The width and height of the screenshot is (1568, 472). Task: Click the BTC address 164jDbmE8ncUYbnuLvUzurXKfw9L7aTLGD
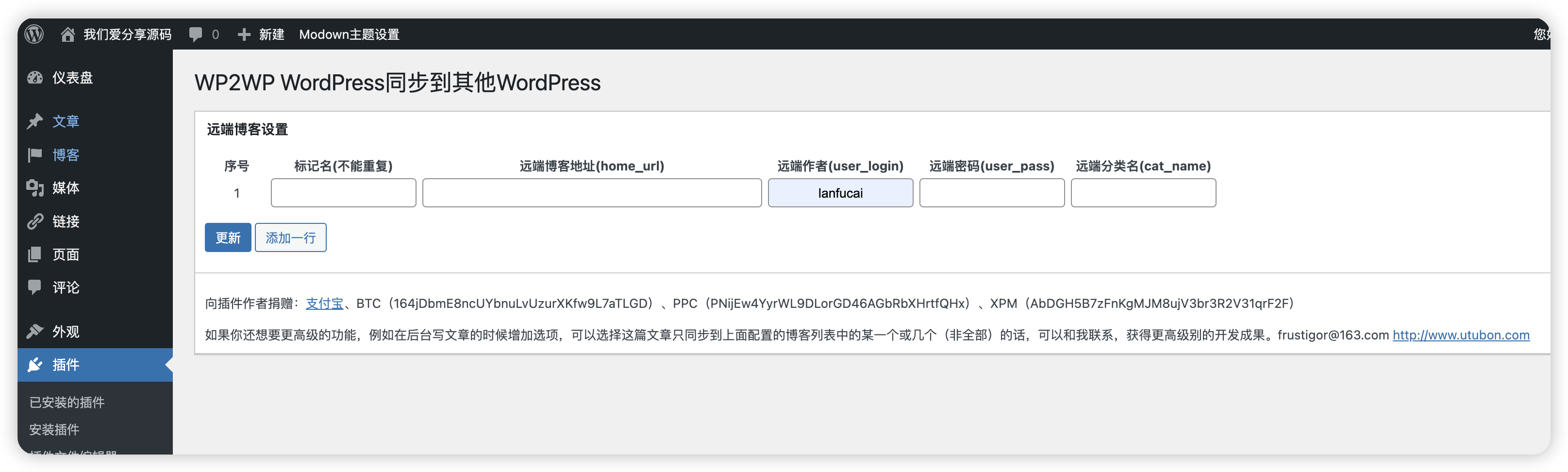[520, 303]
